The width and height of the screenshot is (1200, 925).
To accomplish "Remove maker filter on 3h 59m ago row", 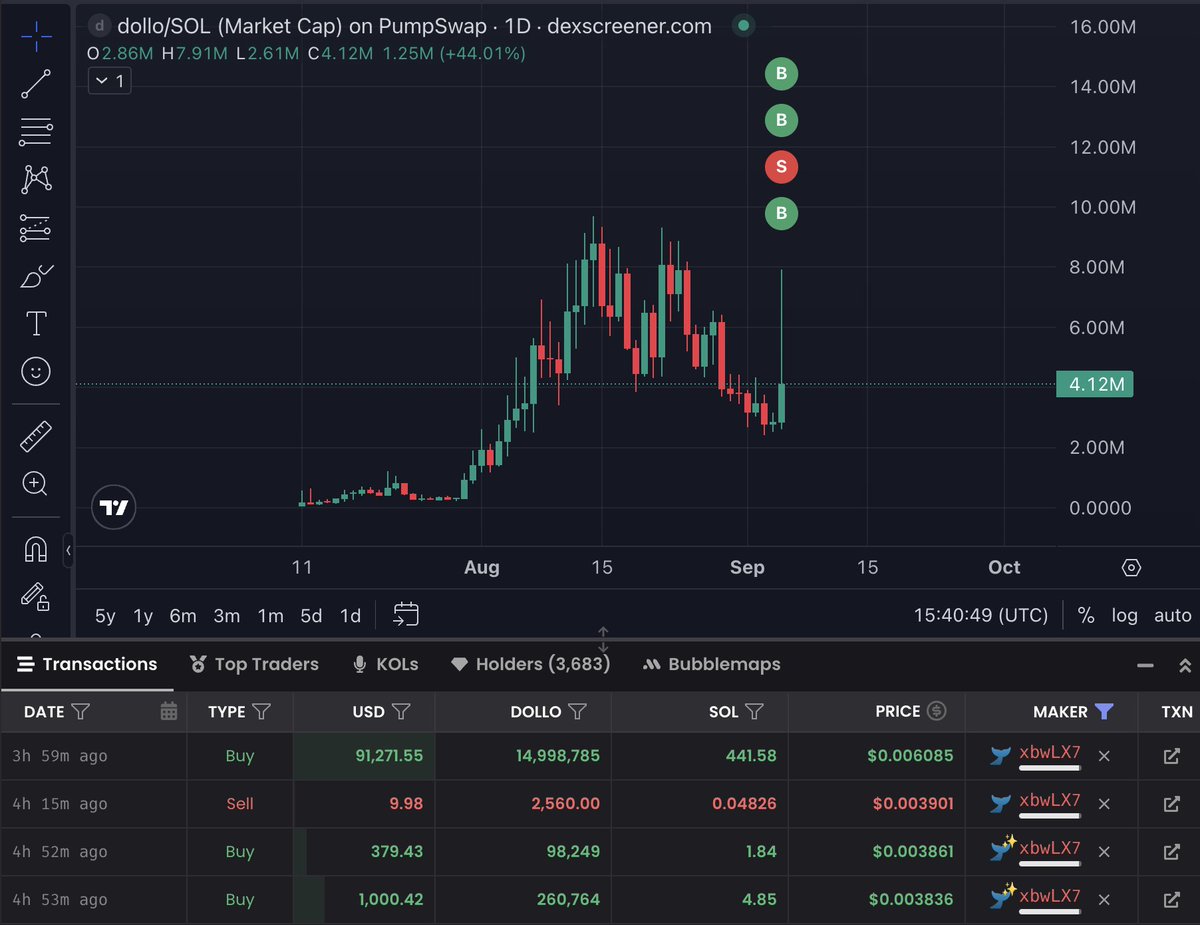I will pos(1104,756).
